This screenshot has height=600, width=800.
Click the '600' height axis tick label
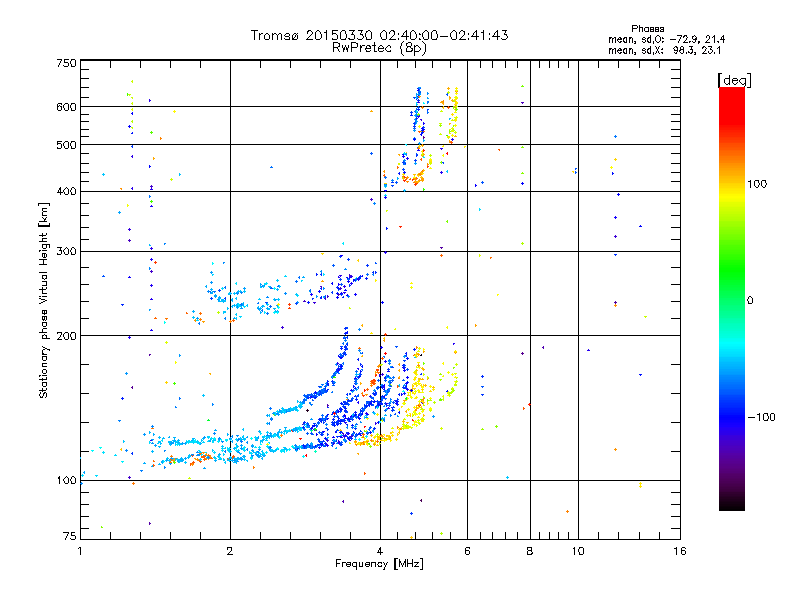(x=67, y=107)
